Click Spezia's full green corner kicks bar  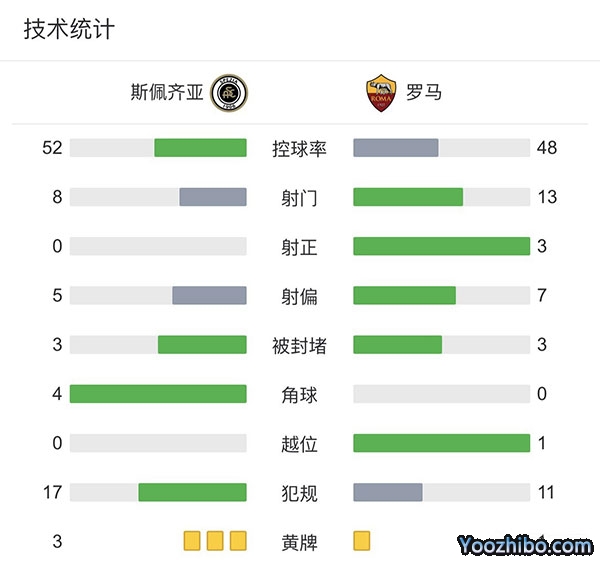[158, 394]
